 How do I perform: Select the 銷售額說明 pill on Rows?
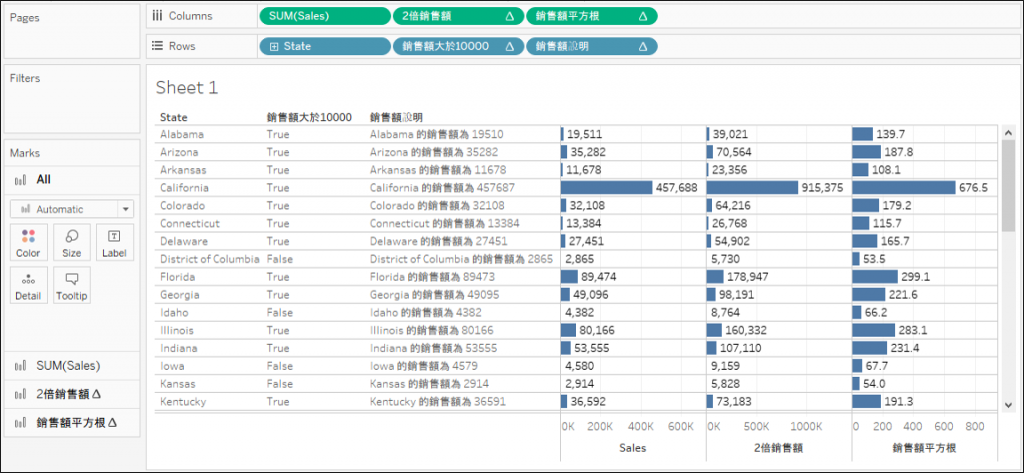(x=592, y=46)
